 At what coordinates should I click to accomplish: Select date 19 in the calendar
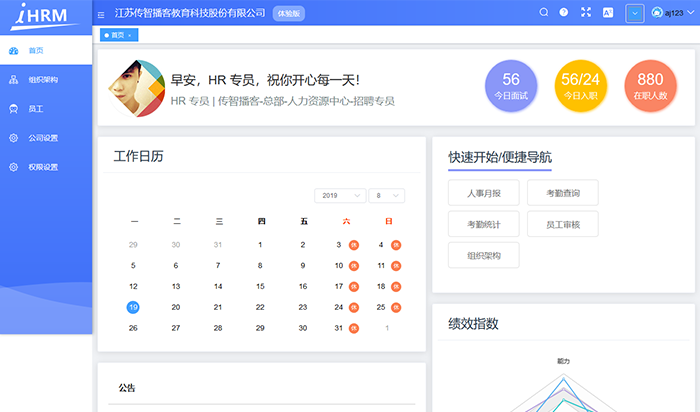pos(133,308)
